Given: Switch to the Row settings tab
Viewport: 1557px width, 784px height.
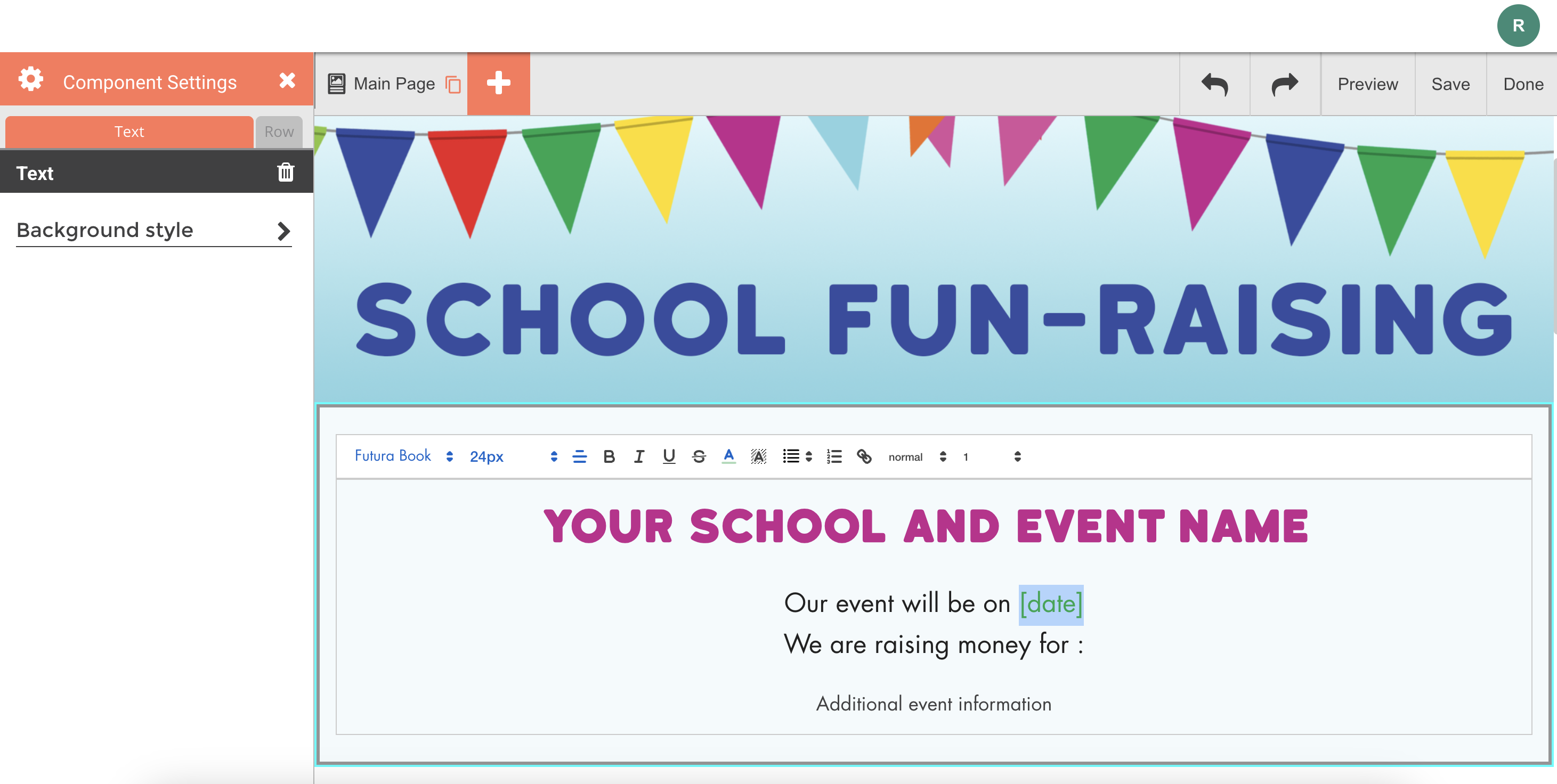Looking at the screenshot, I should point(279,132).
